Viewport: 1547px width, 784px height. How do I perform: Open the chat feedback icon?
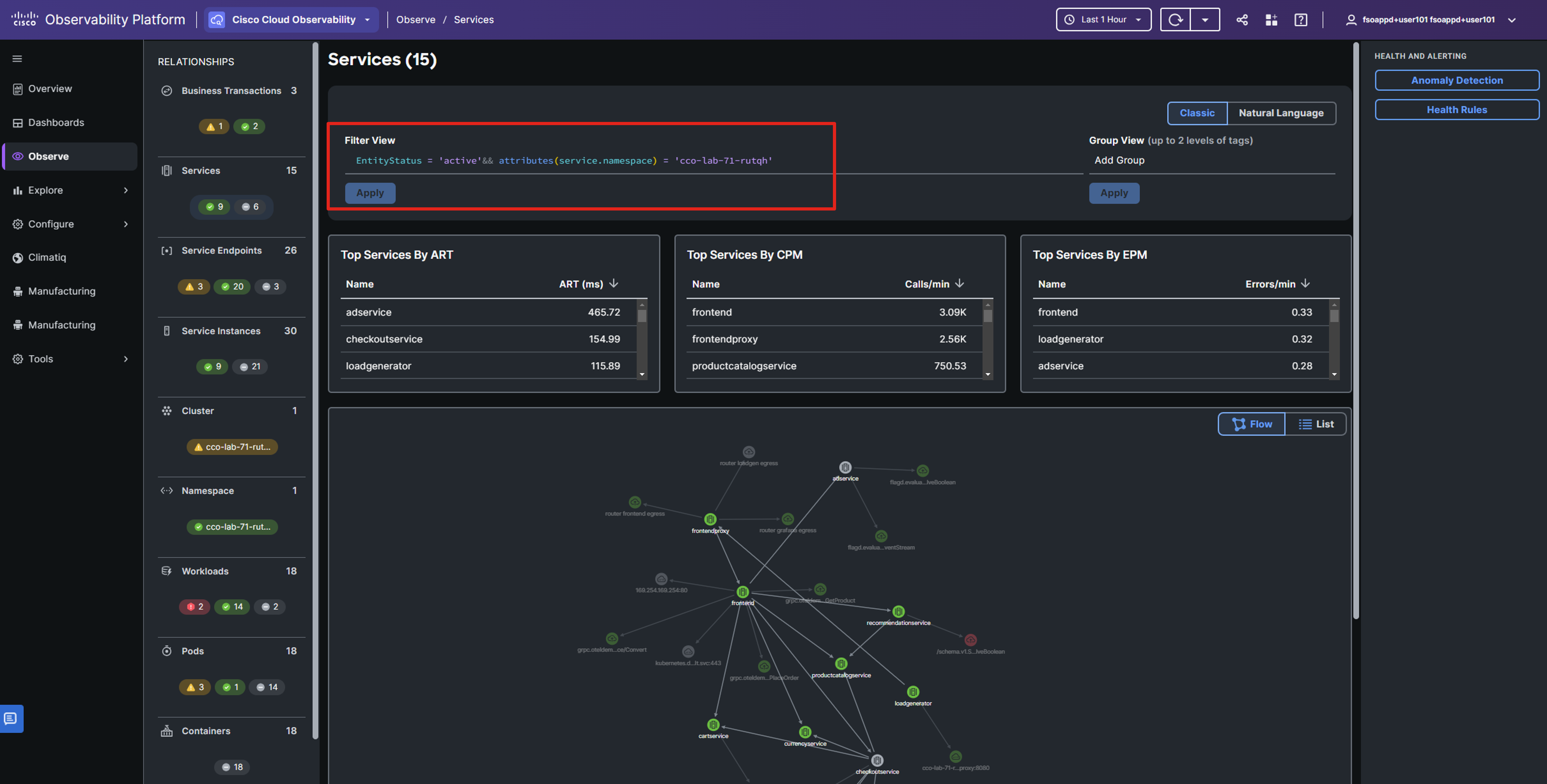11,719
